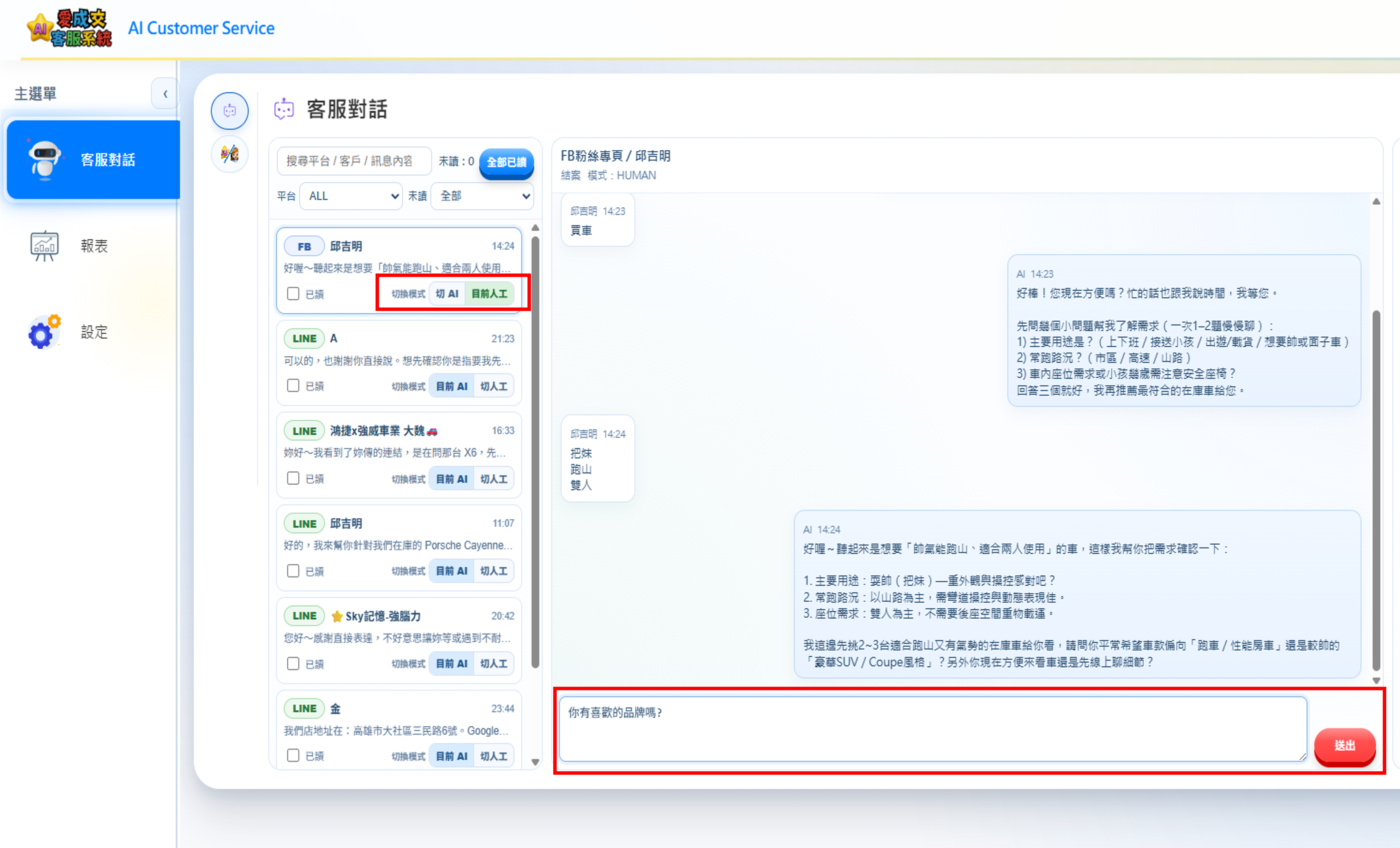Click 目前 AI on Sky記憶-強腦力 card
This screenshot has width=1400, height=848.
452,663
